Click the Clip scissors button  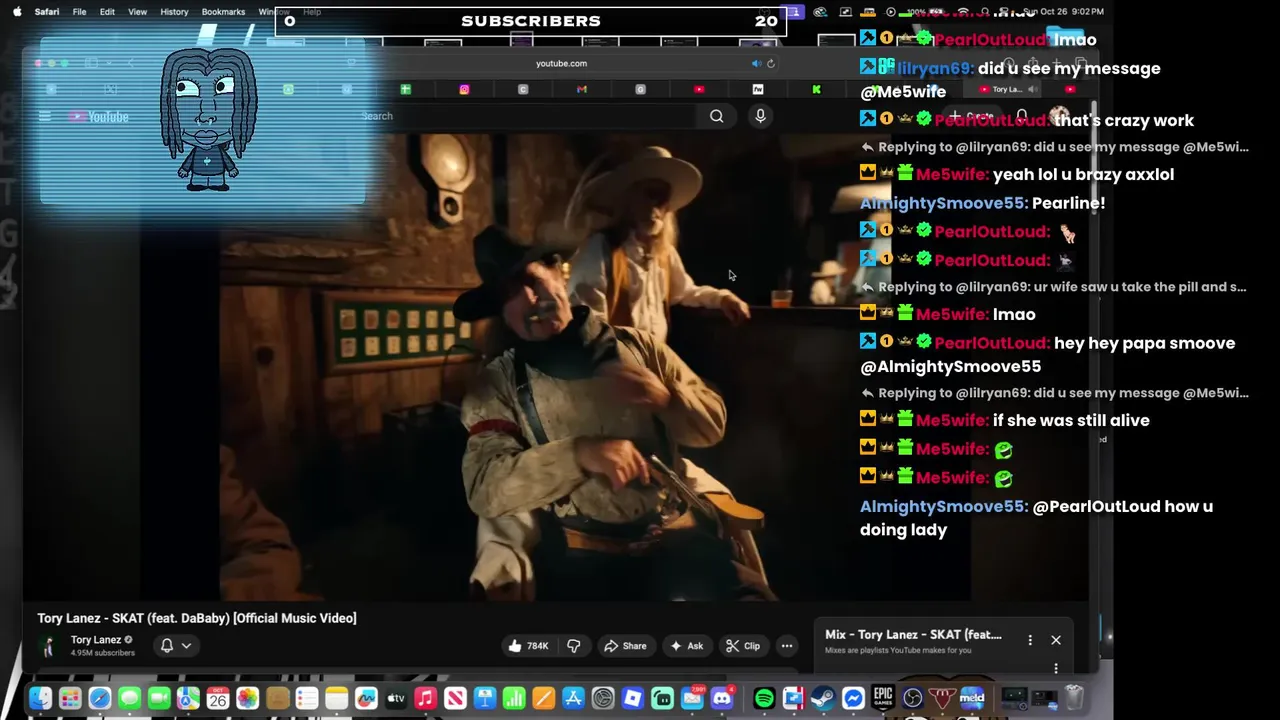743,646
